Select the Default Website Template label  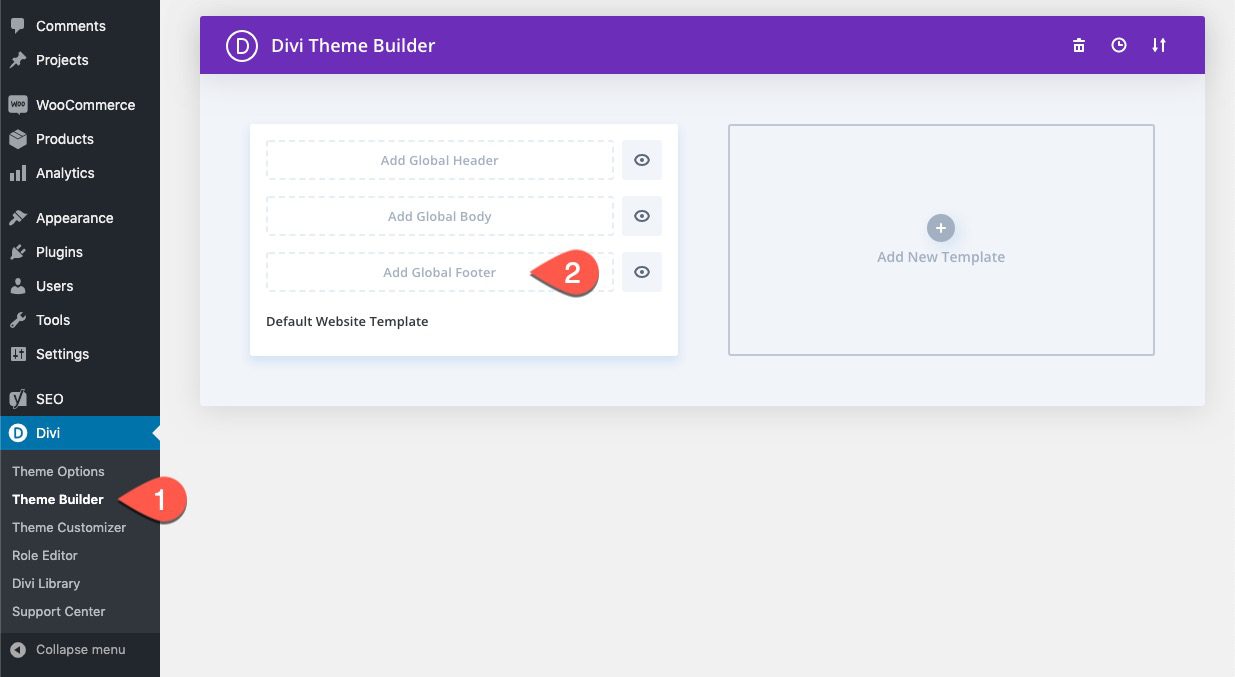346,321
